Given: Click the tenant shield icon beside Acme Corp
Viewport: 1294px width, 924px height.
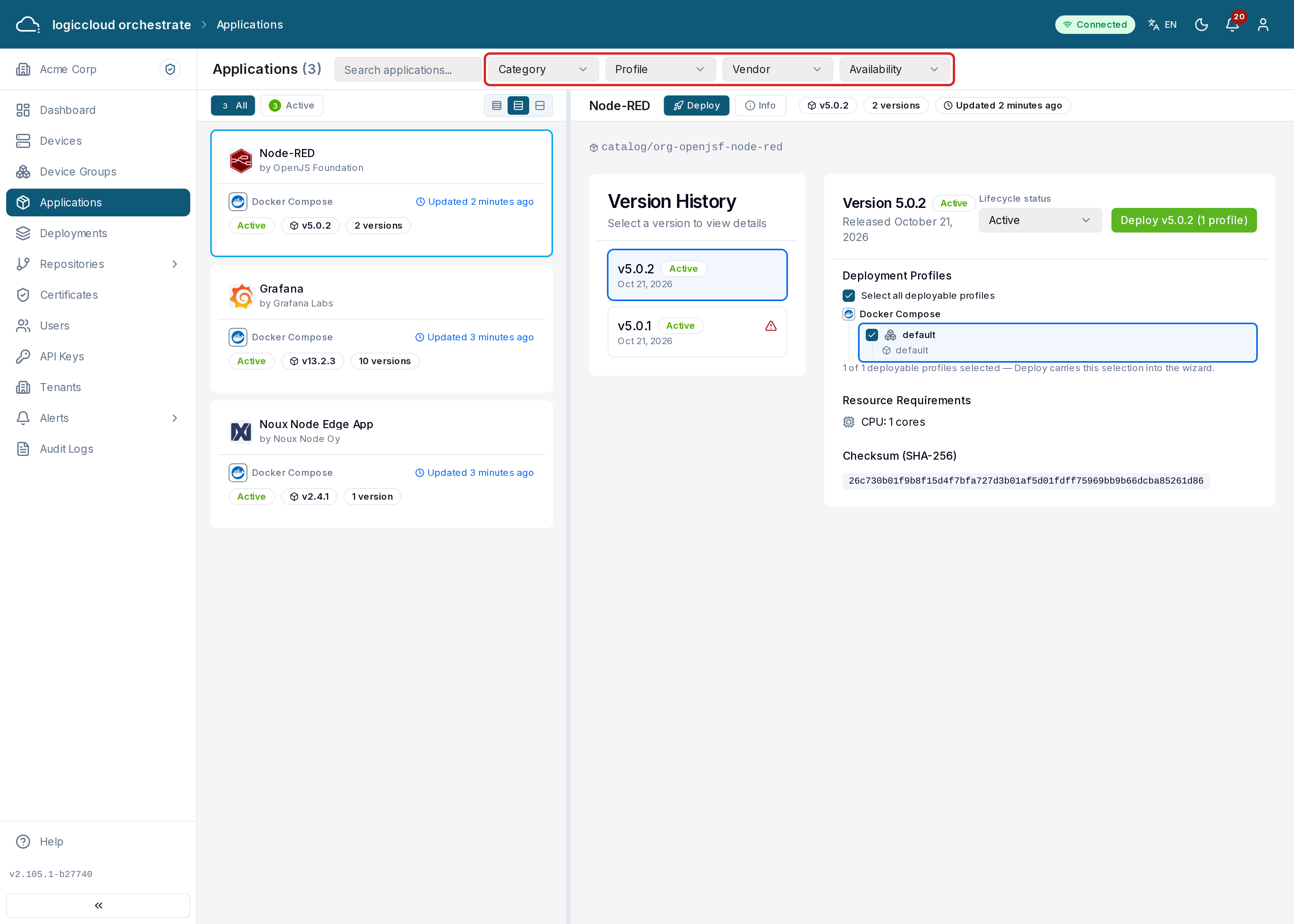Looking at the screenshot, I should tap(170, 69).
